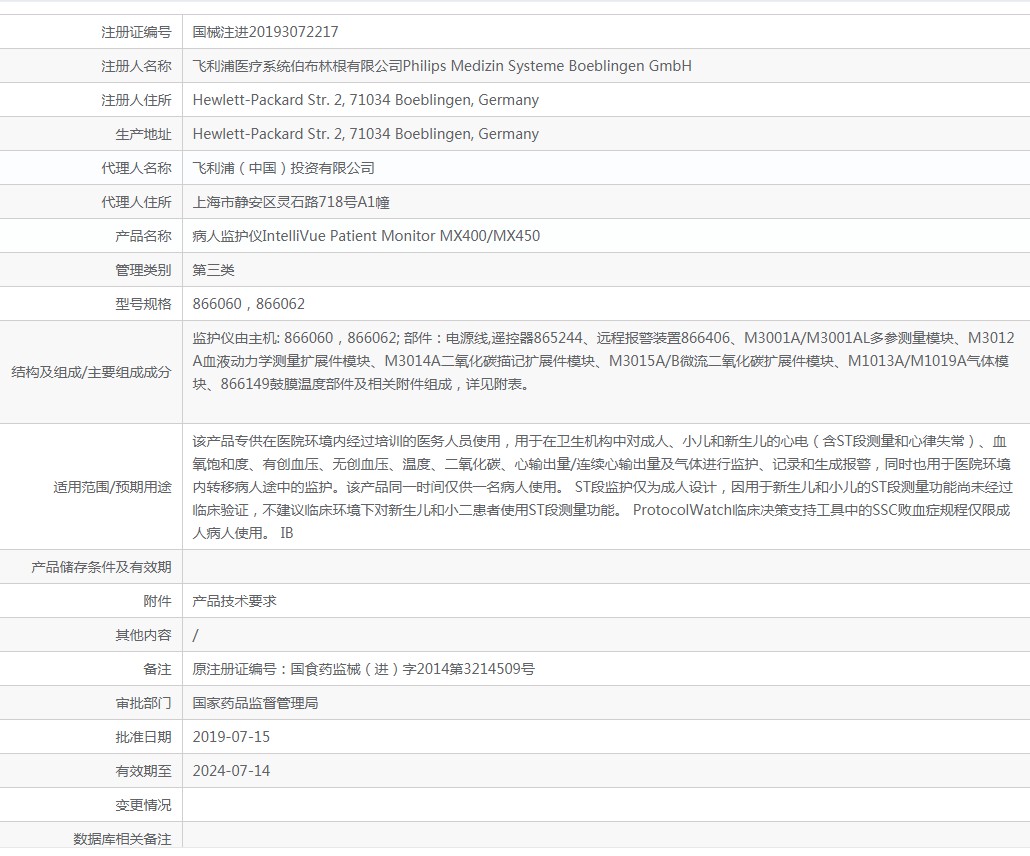Click the product name IntelliVue Patient Monitor MX400/MX450

point(401,236)
